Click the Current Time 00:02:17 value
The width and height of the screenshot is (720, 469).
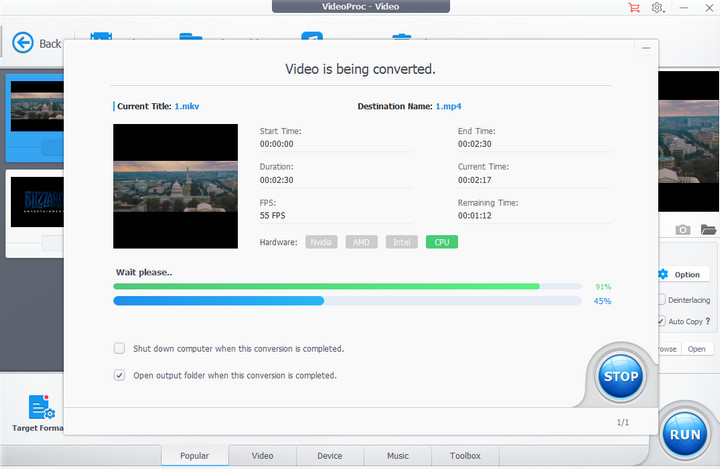pos(474,180)
